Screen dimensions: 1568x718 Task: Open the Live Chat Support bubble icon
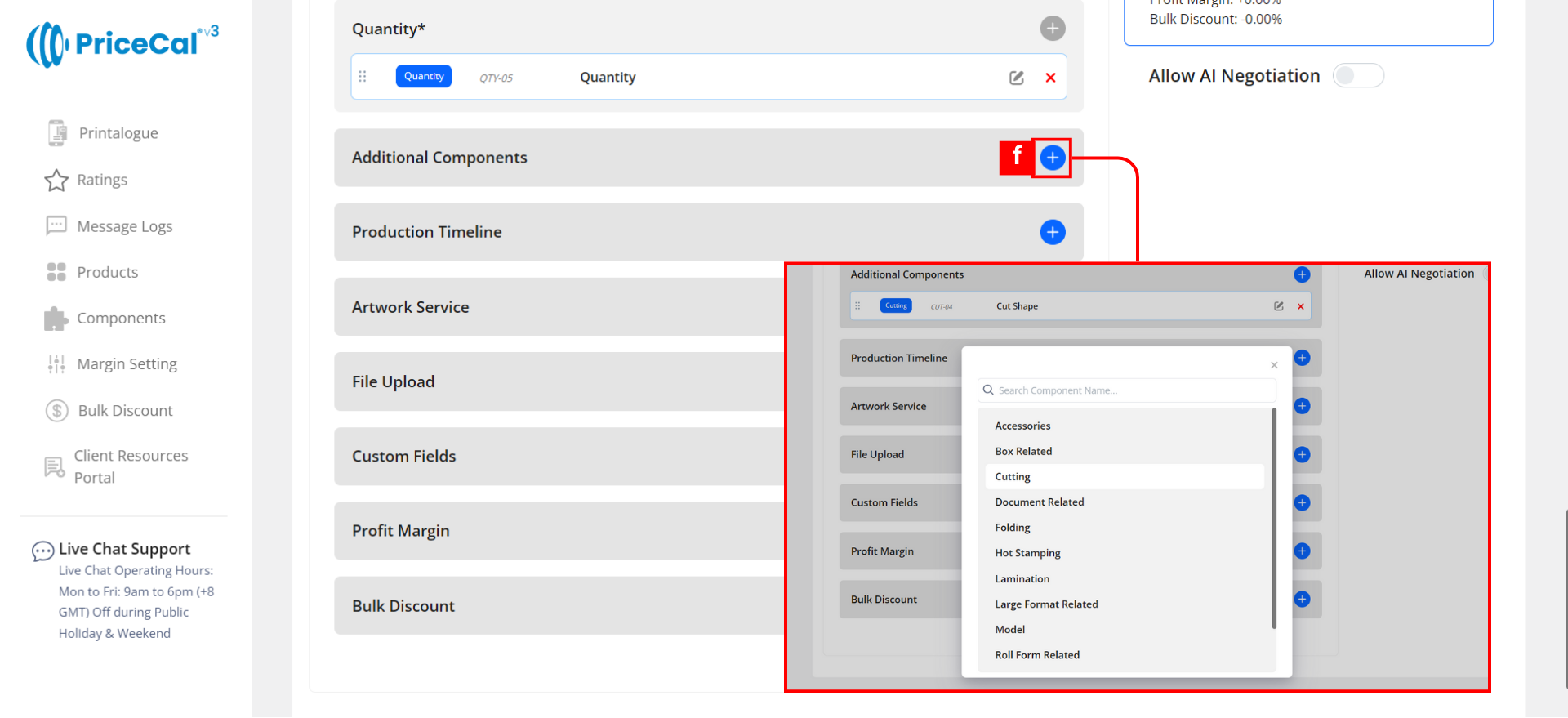42,551
